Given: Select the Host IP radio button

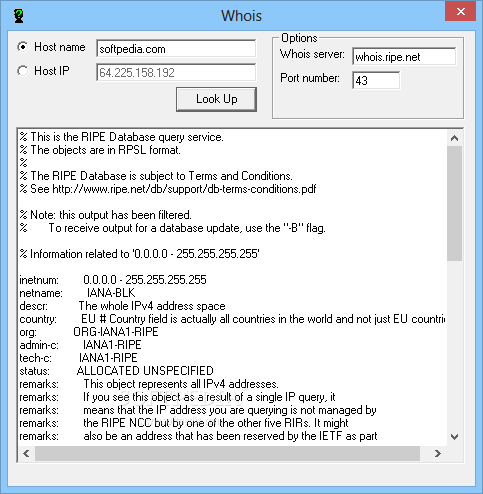Looking at the screenshot, I should pyautogui.click(x=23, y=71).
